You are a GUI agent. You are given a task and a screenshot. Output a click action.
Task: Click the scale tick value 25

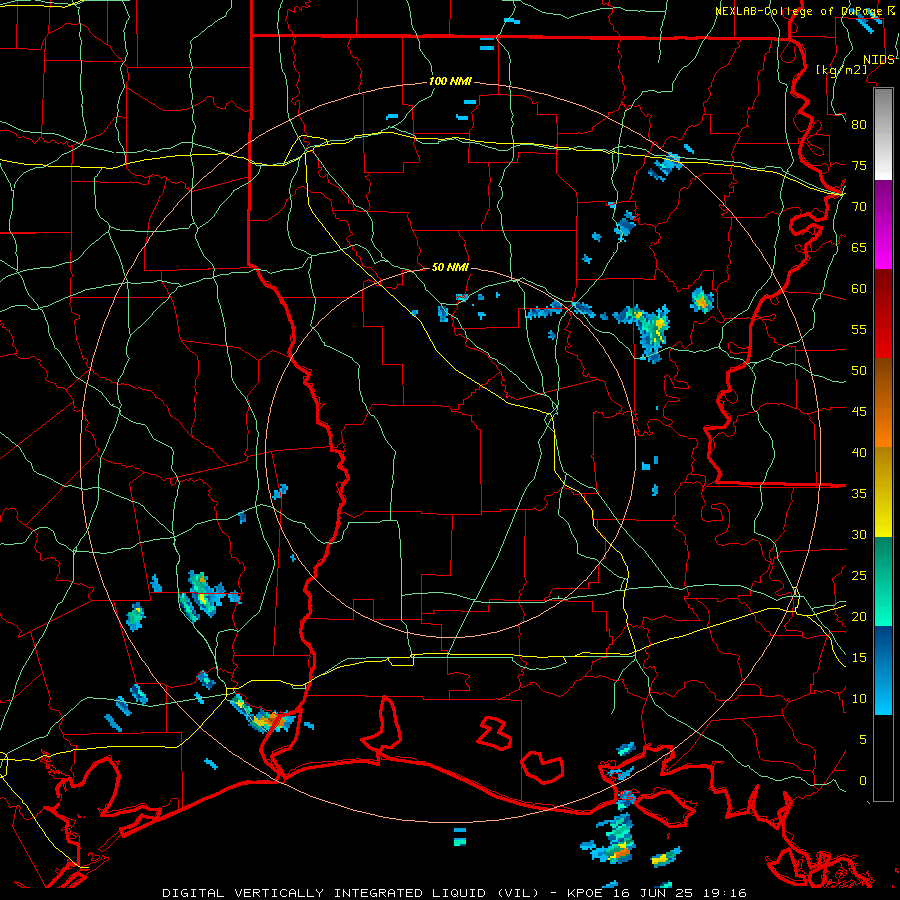(859, 576)
